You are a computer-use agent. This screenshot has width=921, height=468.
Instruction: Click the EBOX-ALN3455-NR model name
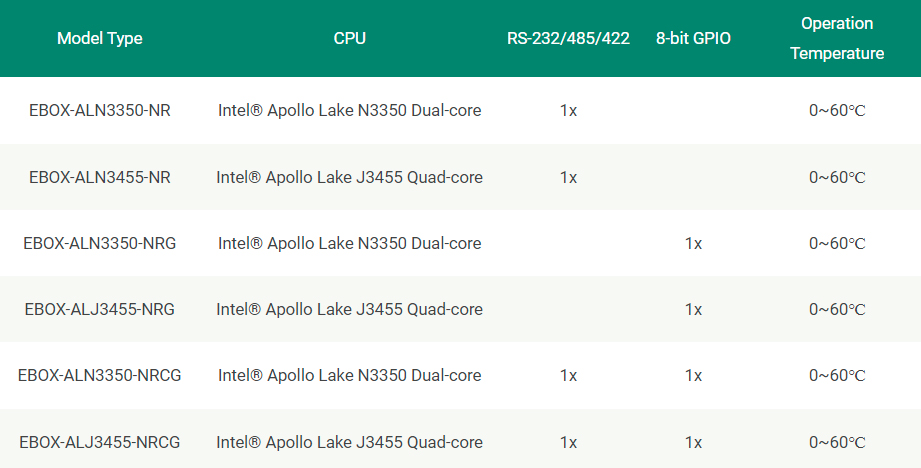tap(100, 177)
